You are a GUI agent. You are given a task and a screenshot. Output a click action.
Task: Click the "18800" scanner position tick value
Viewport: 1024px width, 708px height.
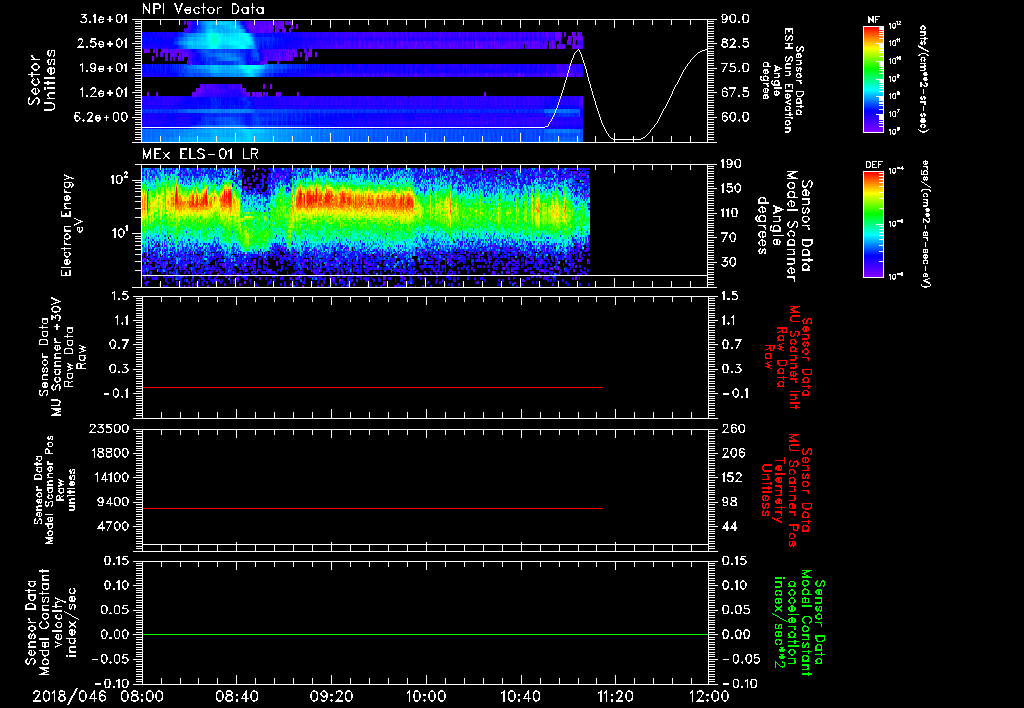pos(110,453)
